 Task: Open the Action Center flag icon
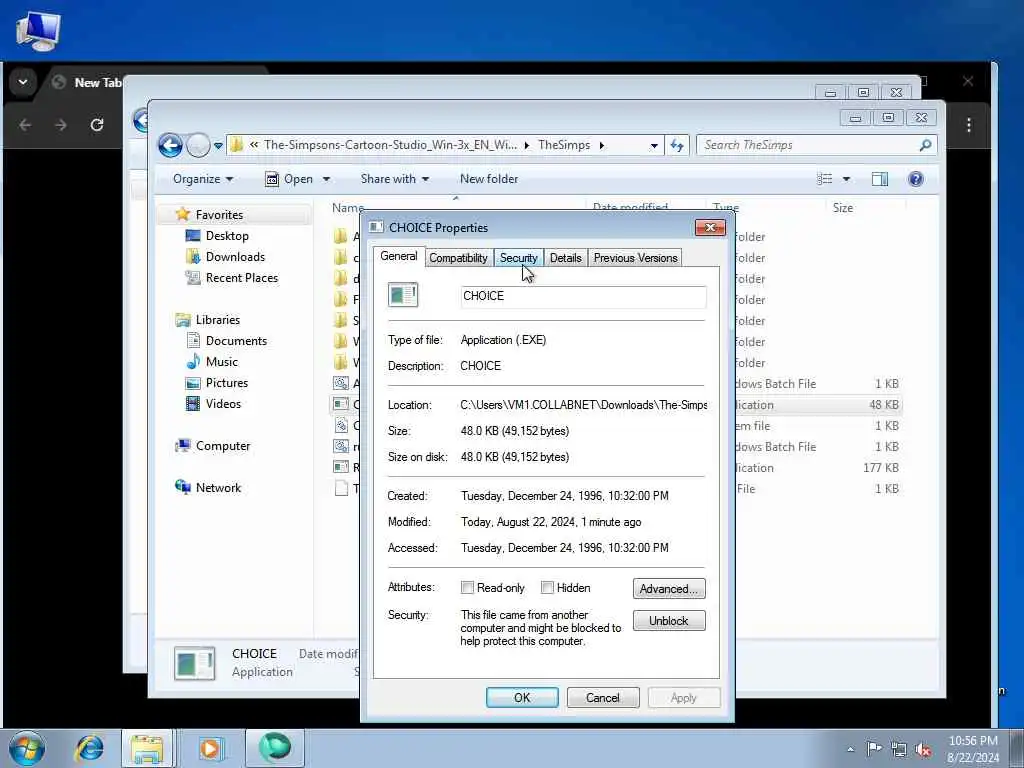874,749
